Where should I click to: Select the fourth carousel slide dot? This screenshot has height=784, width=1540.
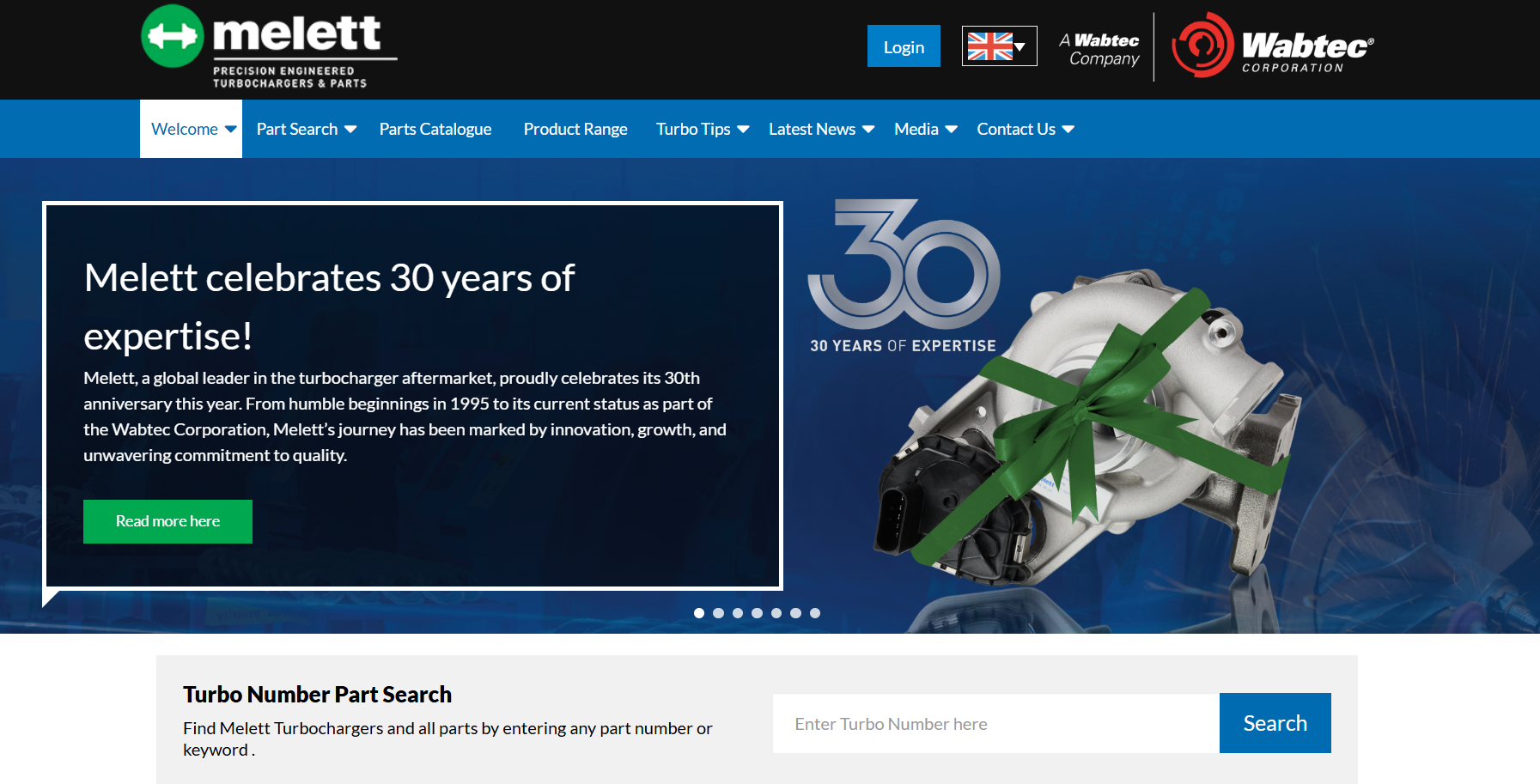pyautogui.click(x=757, y=613)
